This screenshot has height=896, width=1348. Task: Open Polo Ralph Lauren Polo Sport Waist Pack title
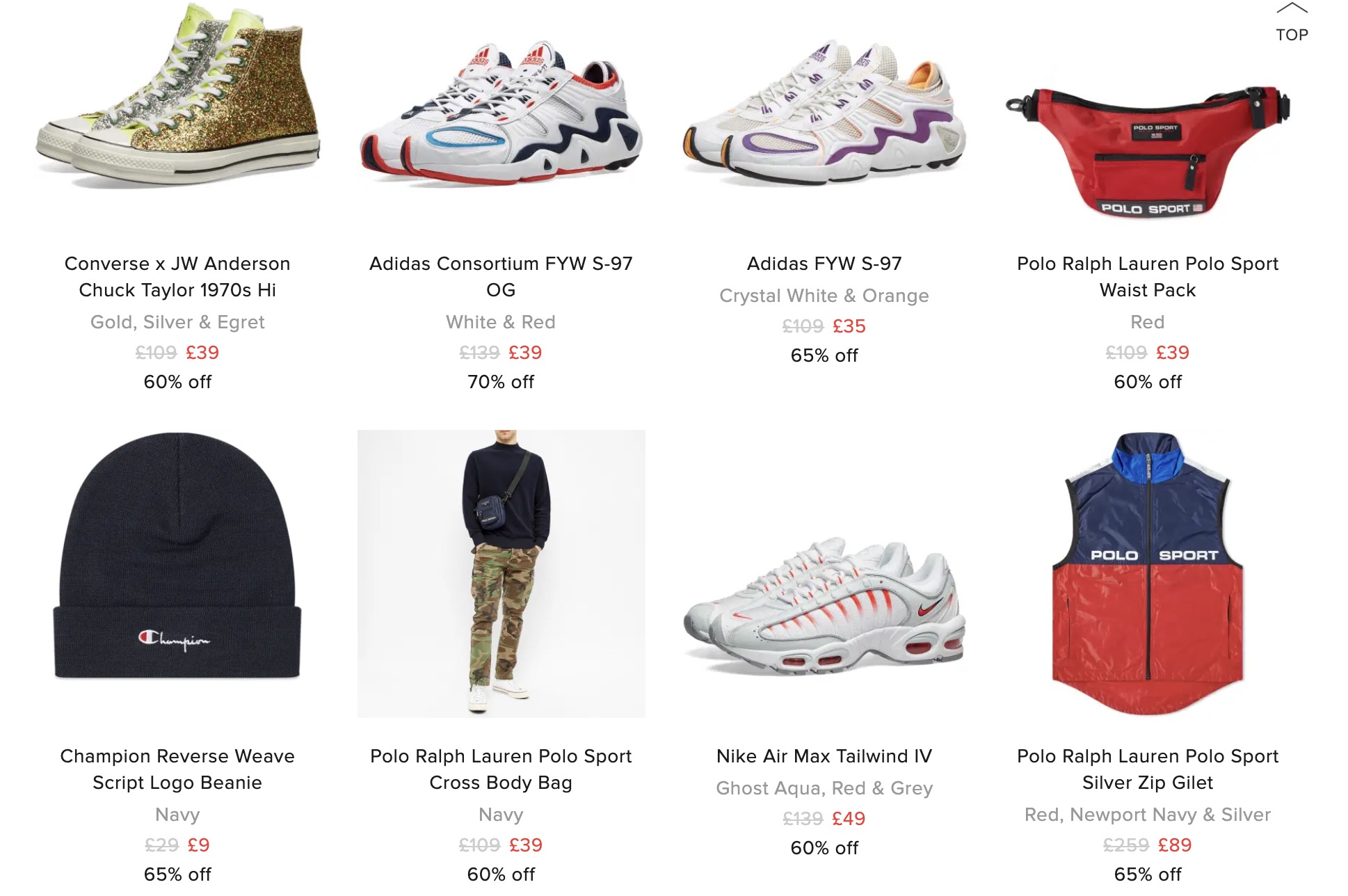[x=1148, y=277]
